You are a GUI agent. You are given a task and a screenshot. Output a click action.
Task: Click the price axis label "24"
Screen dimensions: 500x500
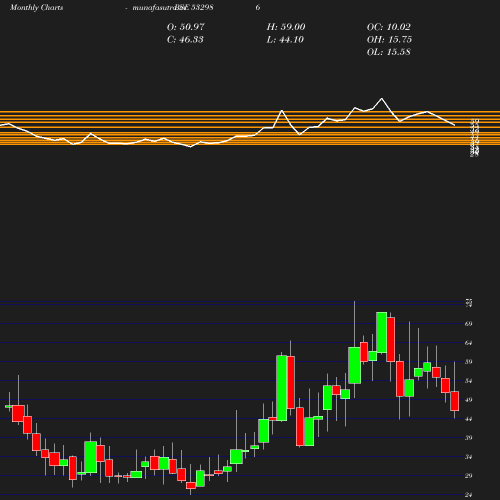pos(469,495)
